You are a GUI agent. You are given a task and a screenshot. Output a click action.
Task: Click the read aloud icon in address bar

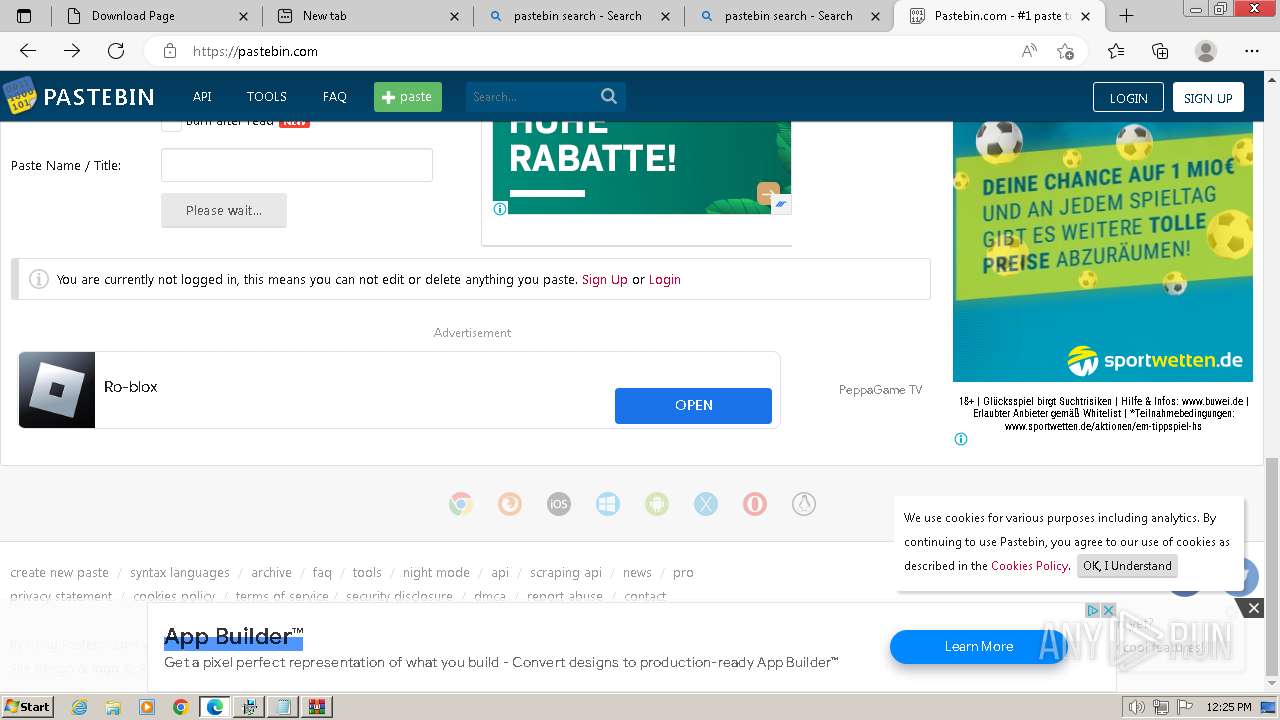1029,51
